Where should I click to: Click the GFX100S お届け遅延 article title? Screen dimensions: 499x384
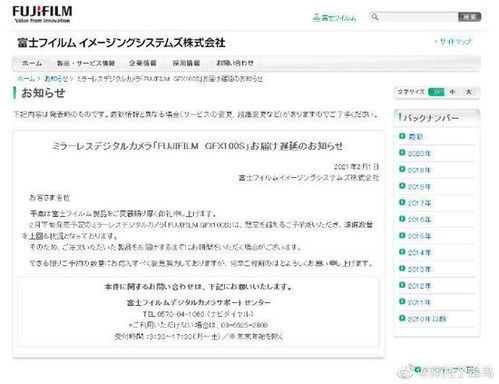[x=198, y=146]
